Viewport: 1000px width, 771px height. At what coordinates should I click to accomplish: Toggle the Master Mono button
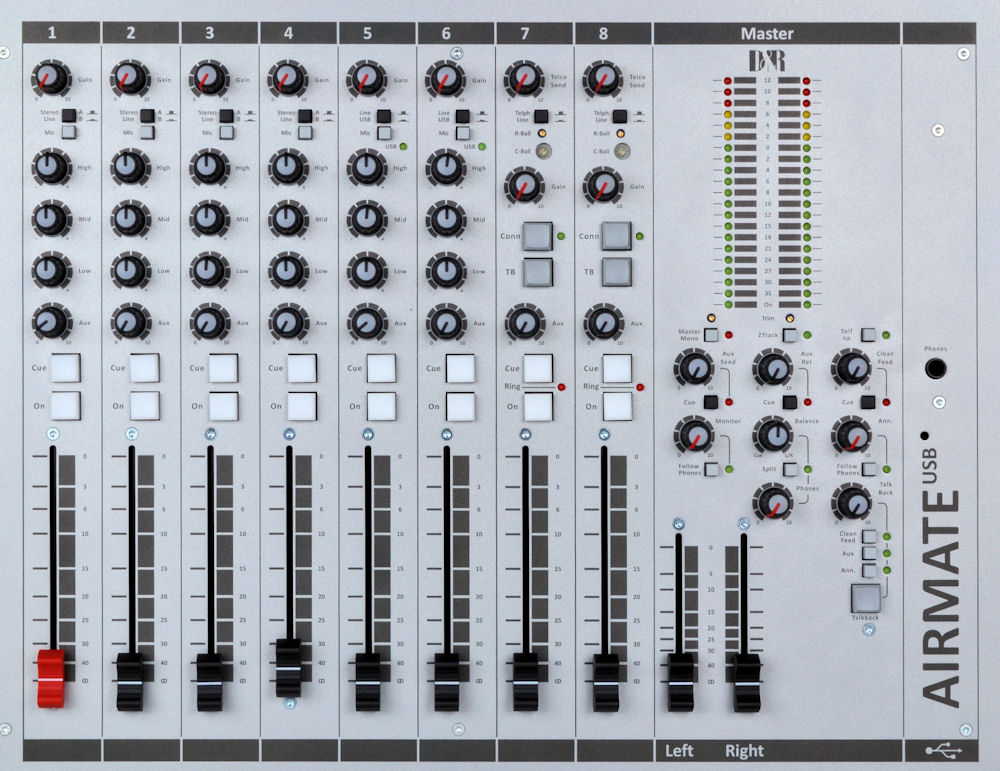(712, 333)
